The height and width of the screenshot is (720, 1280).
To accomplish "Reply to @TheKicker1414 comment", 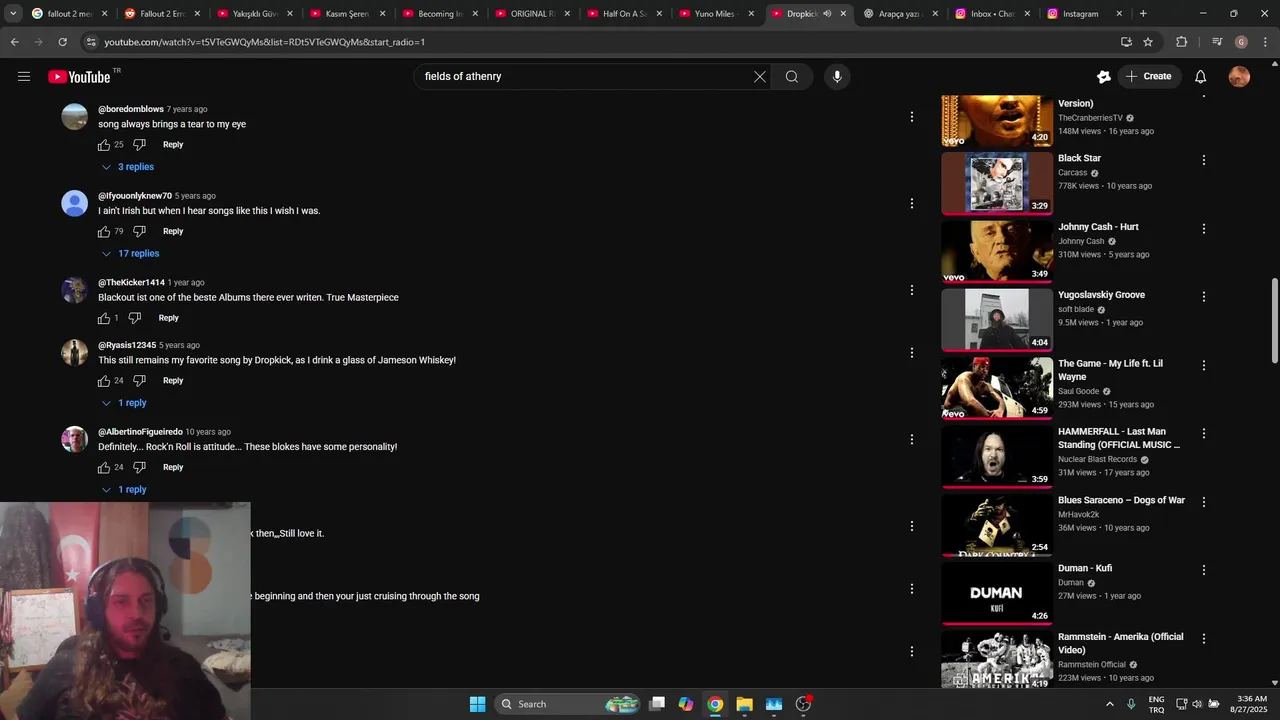I will tap(168, 318).
